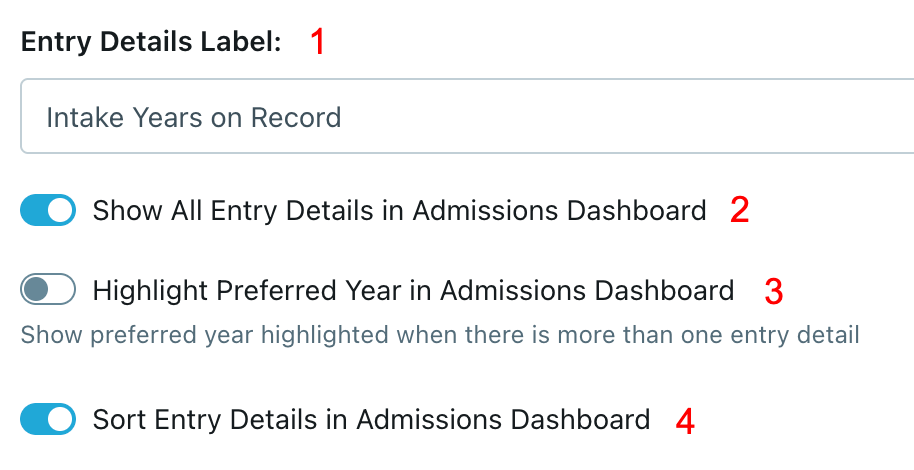
Task: Click the grey knob of Highlight Preferred switch
Action: [x=35, y=291]
